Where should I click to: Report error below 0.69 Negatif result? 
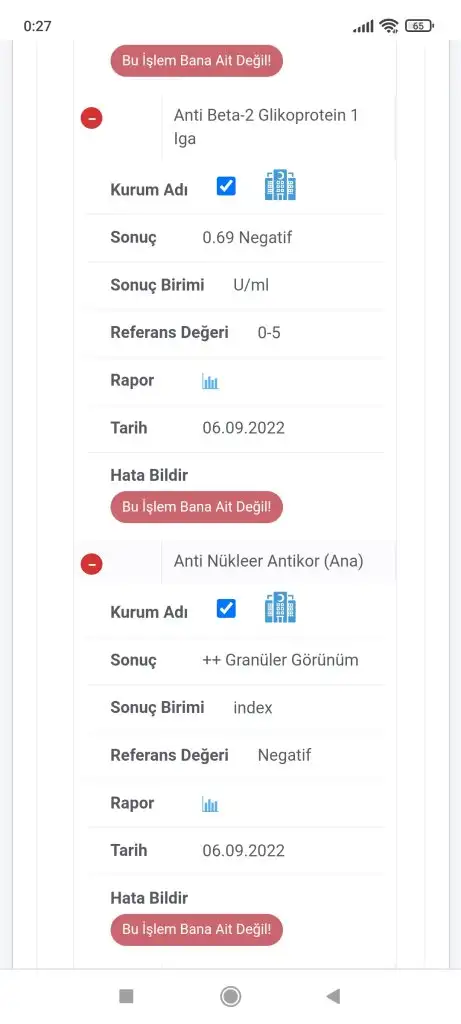click(197, 507)
